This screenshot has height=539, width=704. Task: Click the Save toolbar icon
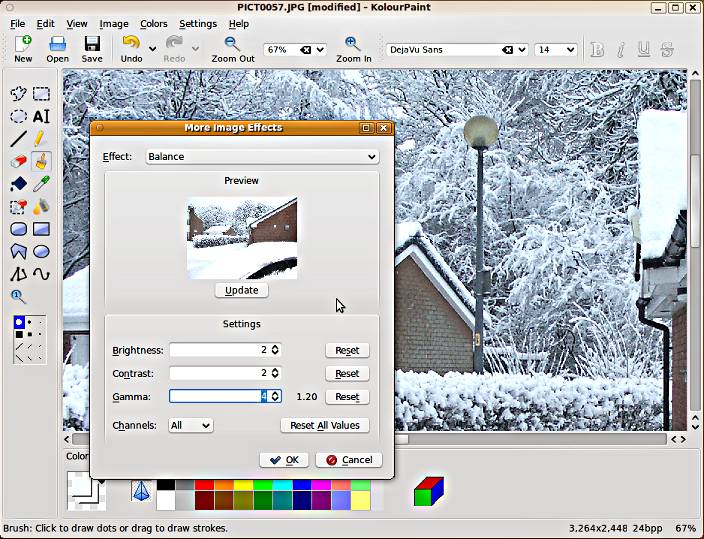(x=92, y=44)
